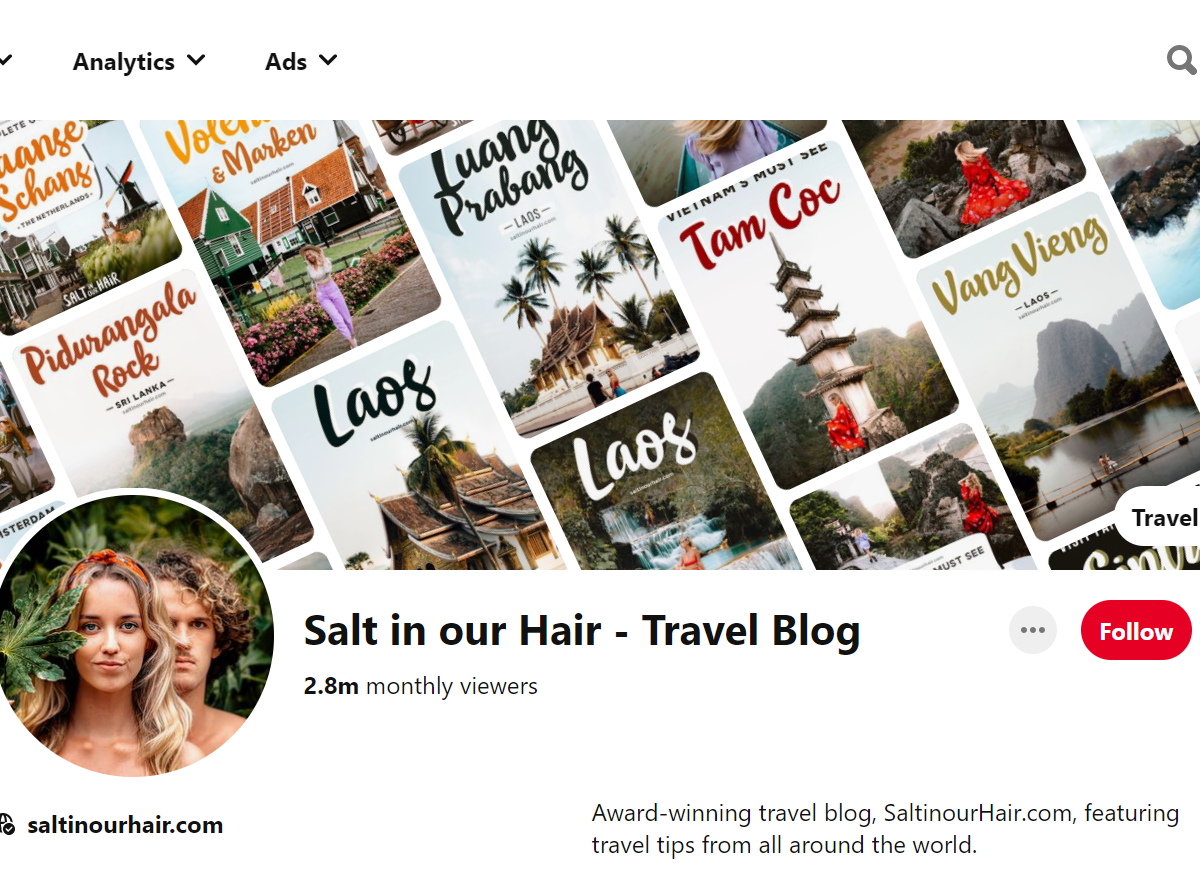Open the three-dots more options button
Image resolution: width=1200 pixels, height=888 pixels.
pos(1033,630)
